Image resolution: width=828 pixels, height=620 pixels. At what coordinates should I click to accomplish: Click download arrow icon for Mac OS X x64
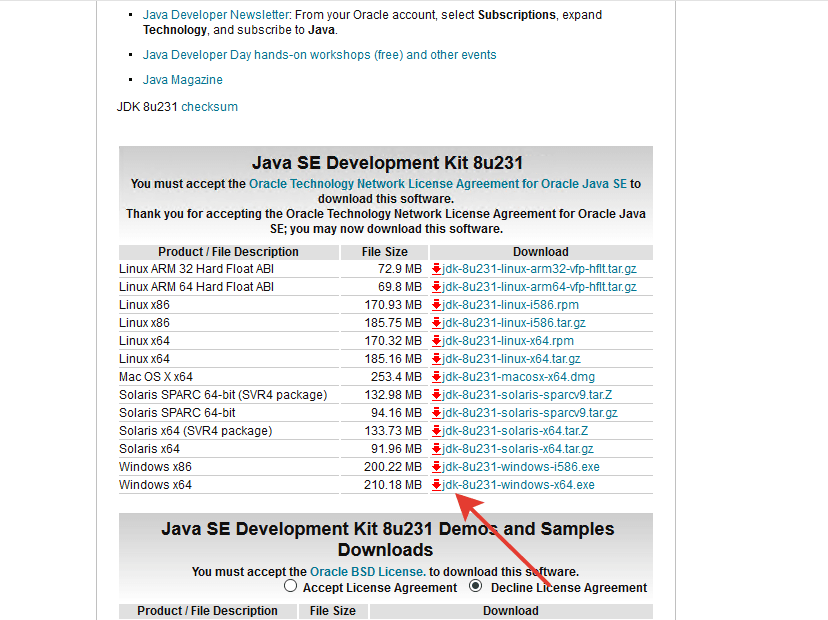(x=437, y=377)
